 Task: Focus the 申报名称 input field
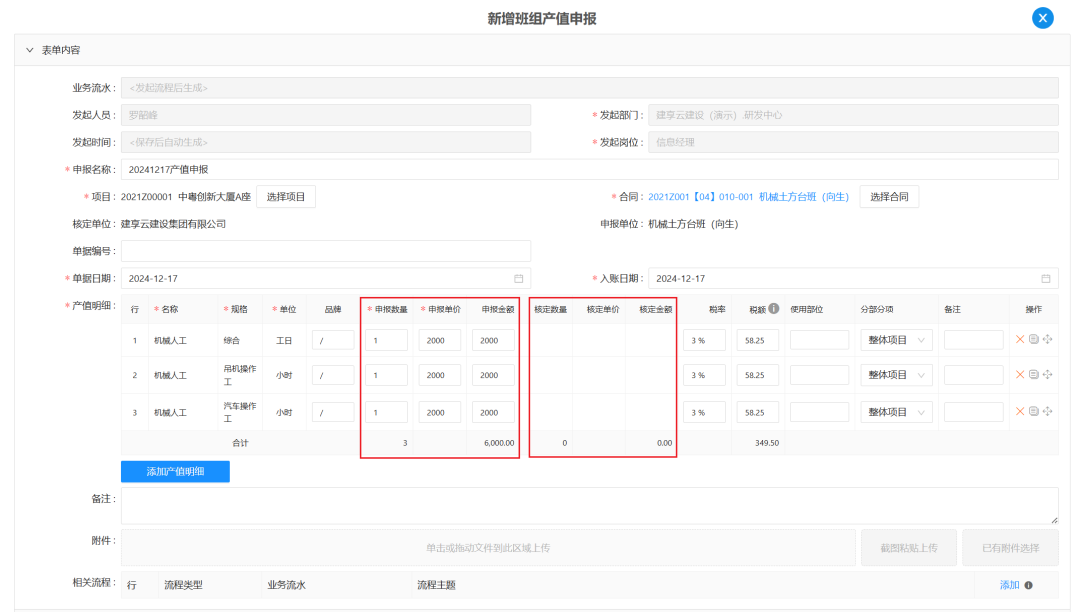coord(589,170)
